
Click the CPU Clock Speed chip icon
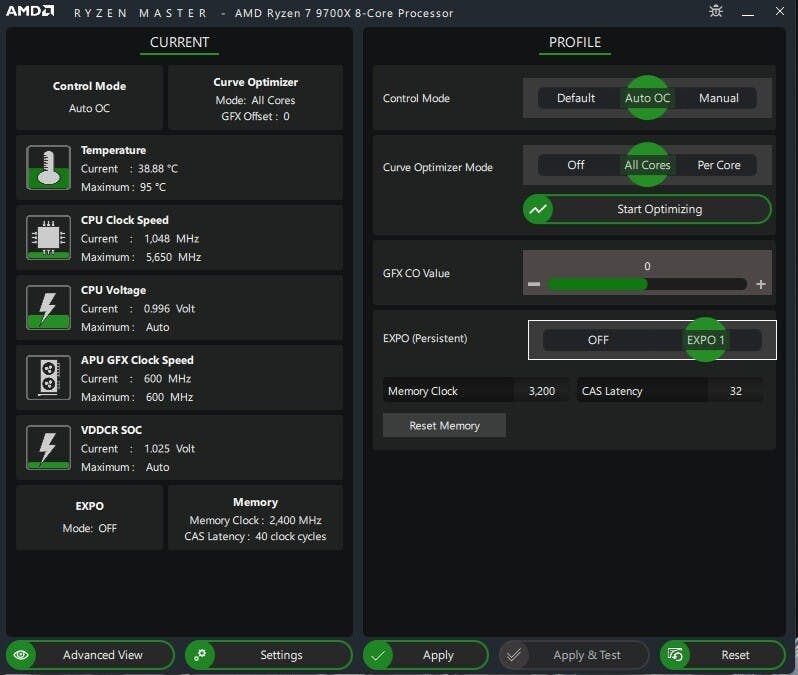(x=48, y=237)
